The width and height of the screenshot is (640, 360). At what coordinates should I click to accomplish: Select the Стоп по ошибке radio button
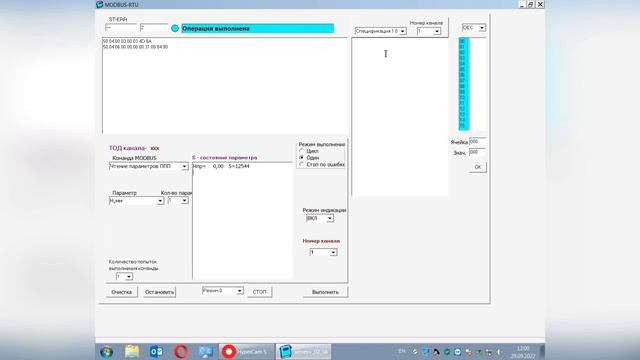click(x=302, y=164)
